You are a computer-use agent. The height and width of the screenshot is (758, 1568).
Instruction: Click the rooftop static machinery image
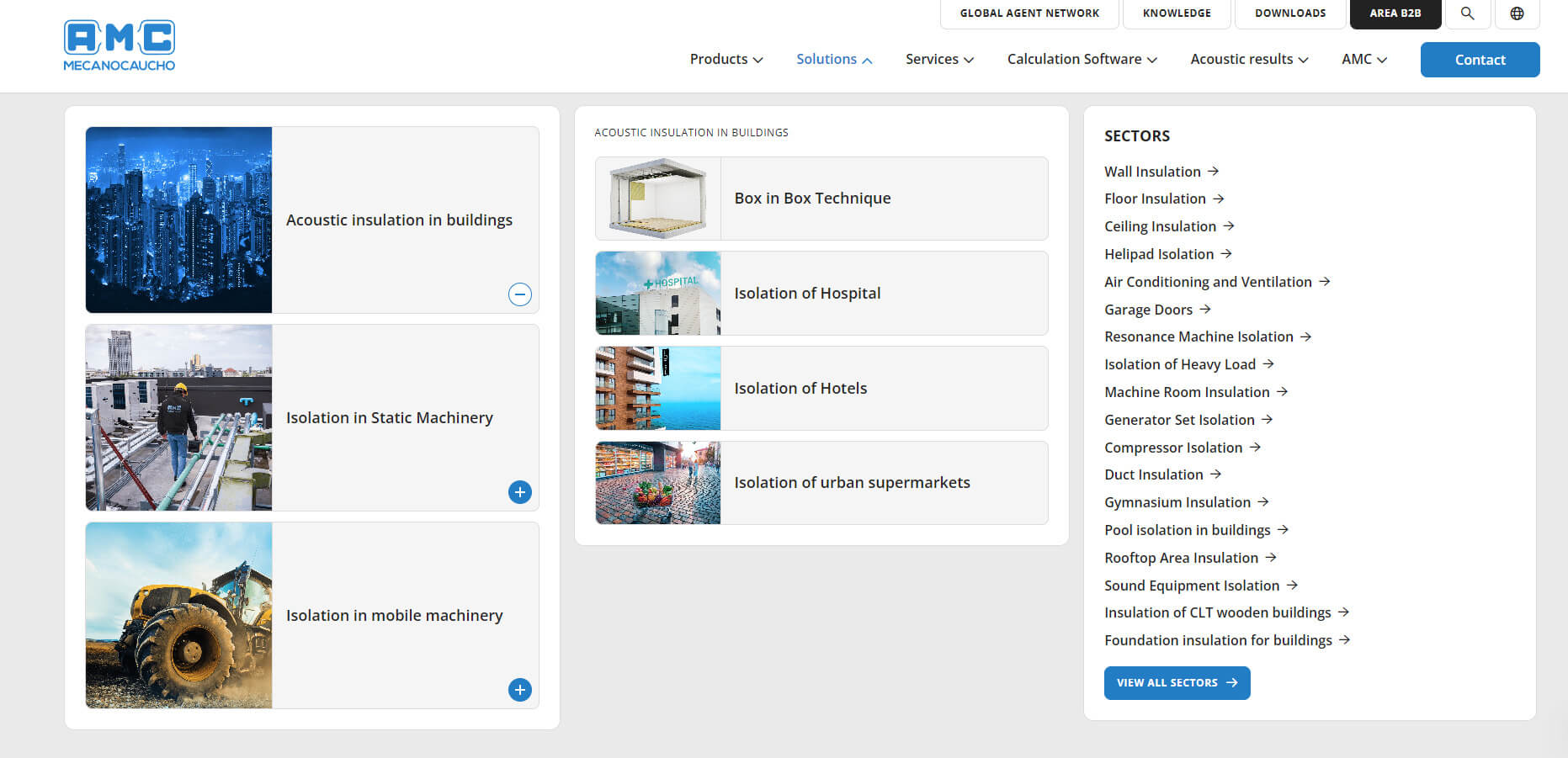point(178,417)
